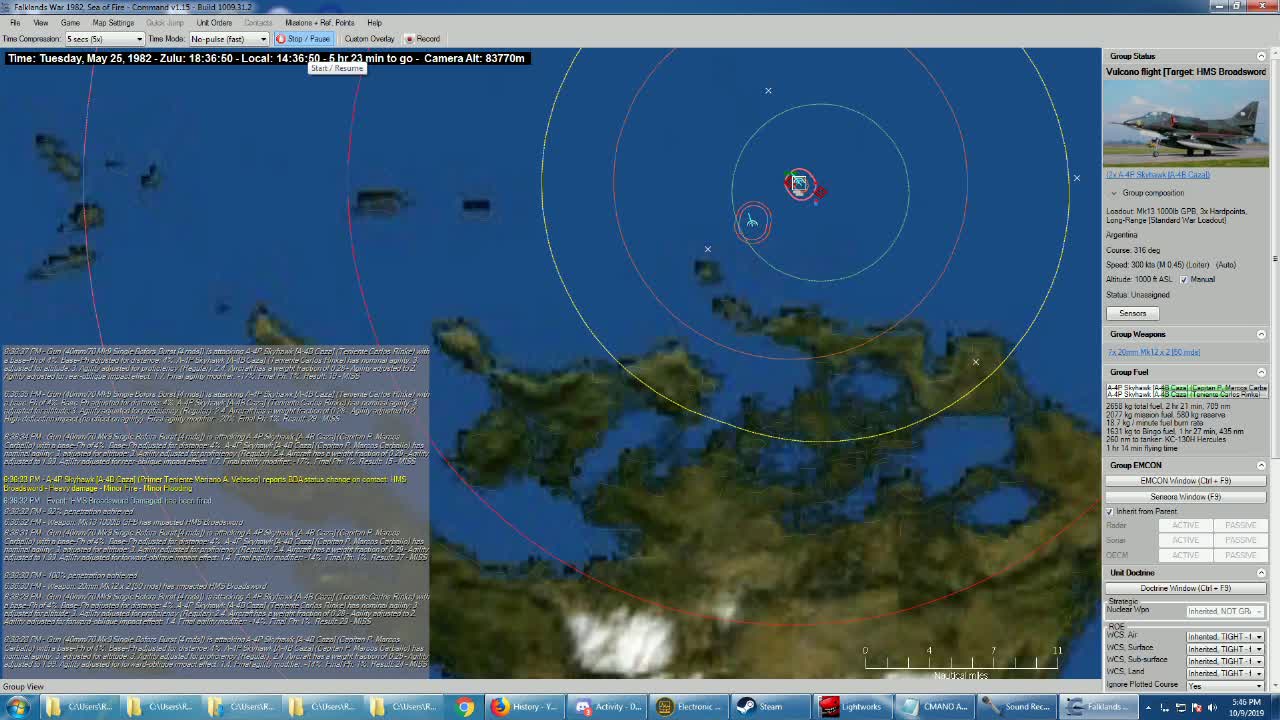Open Ignore Plotted Course dropdown
This screenshot has height=720, width=1280.
click(1225, 685)
